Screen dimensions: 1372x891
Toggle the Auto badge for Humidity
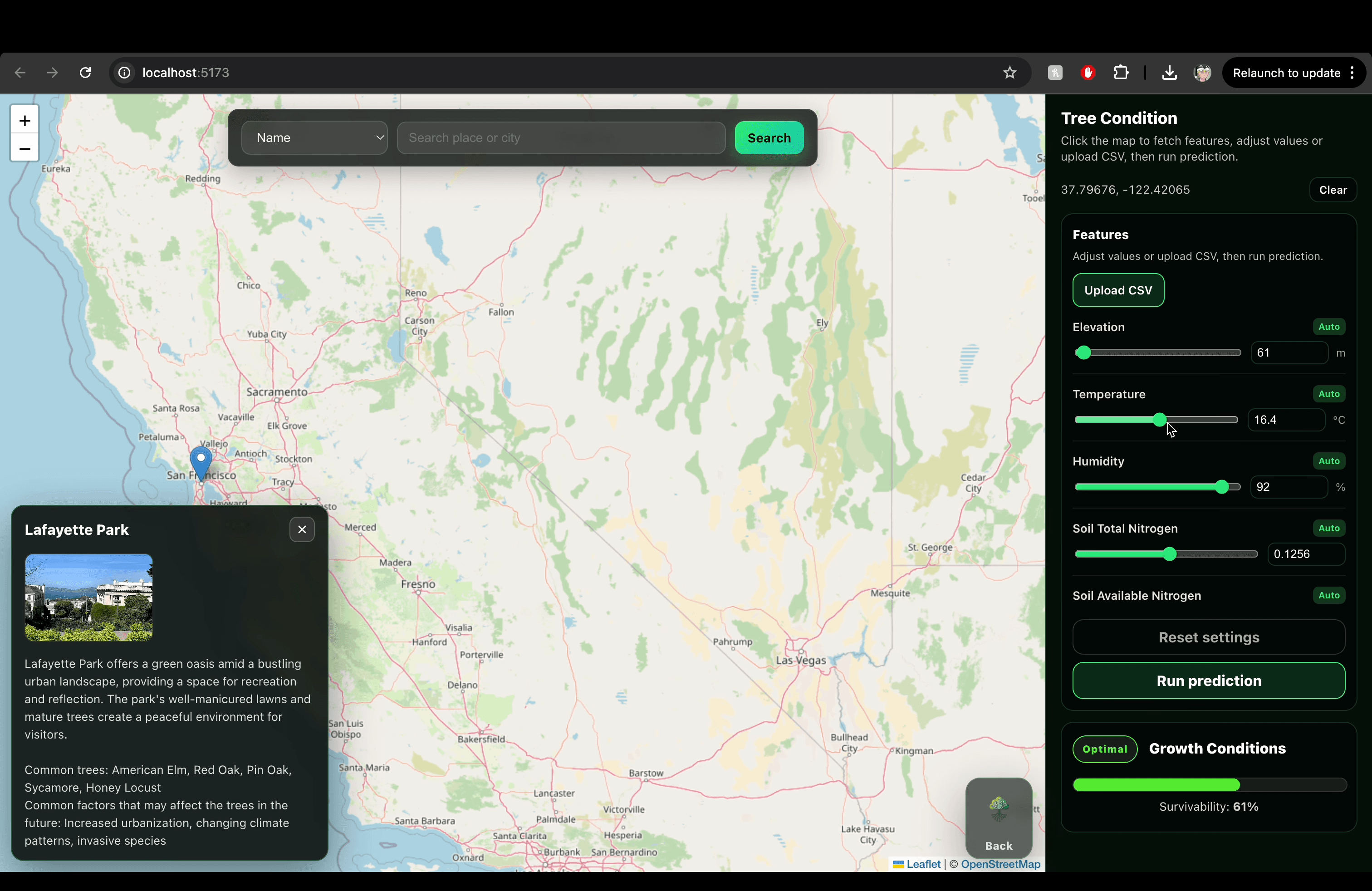coord(1329,461)
